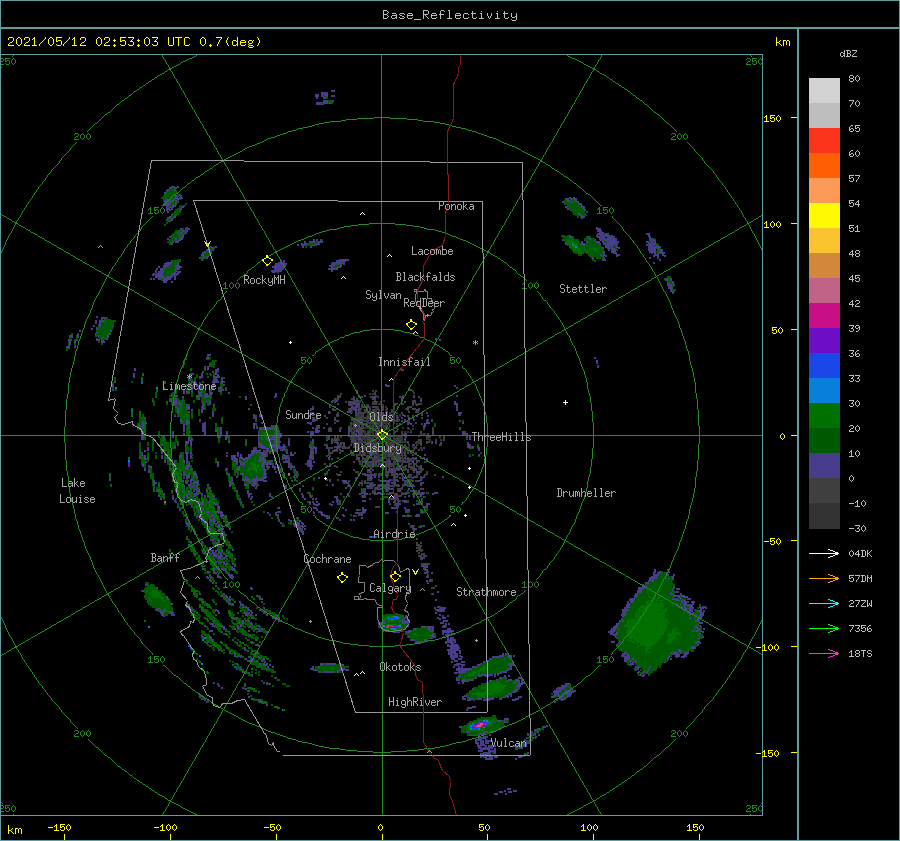
Task: Click the HighRiver label
Action: pos(415,702)
